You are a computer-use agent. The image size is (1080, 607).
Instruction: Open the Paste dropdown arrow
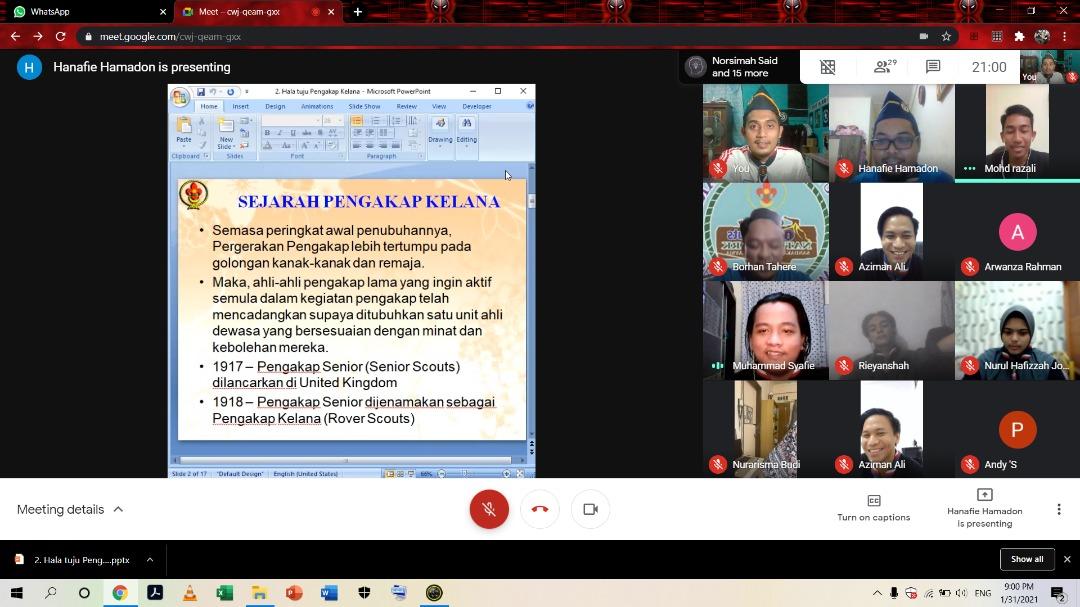[x=183, y=144]
